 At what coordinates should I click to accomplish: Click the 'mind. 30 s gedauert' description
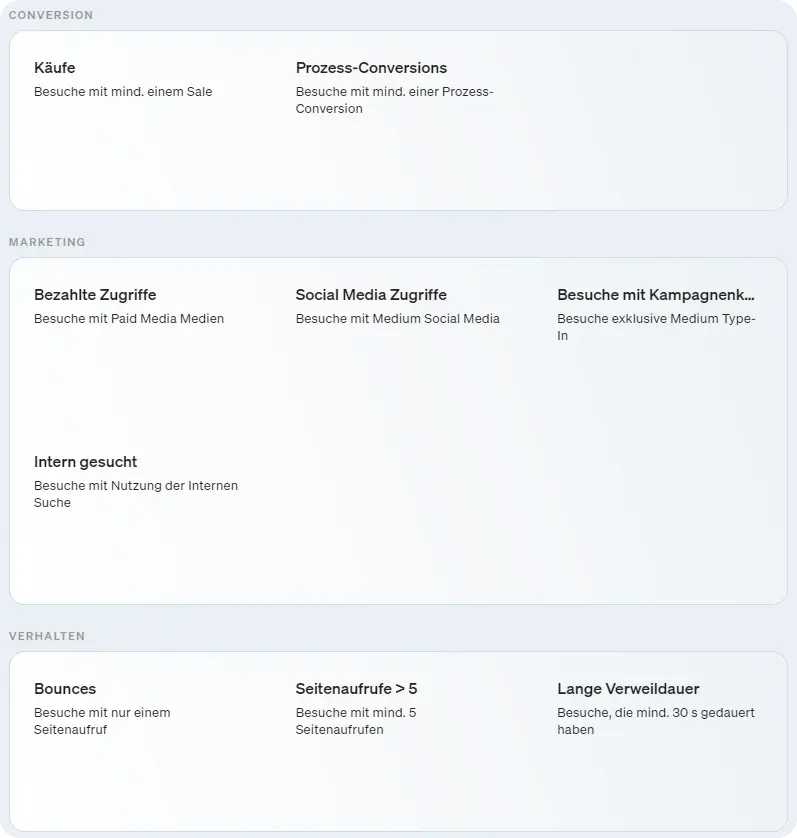coord(655,721)
